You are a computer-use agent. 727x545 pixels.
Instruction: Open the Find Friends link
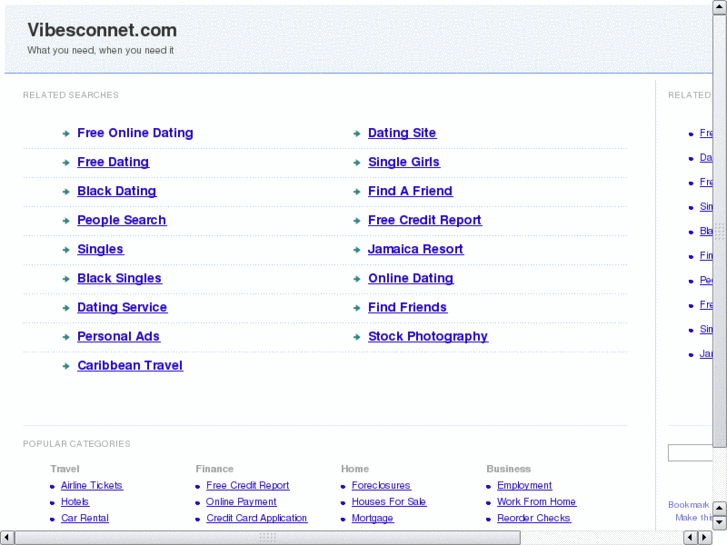click(408, 308)
